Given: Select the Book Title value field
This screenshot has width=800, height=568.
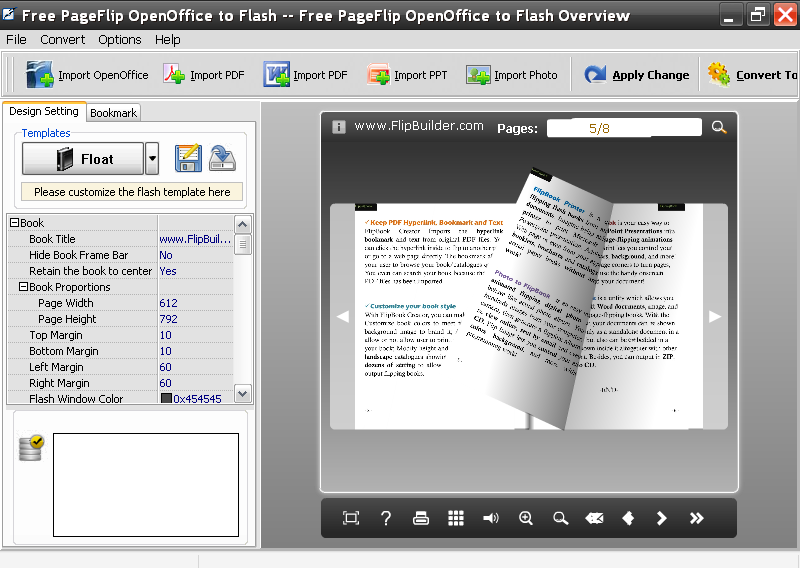Looking at the screenshot, I should tap(195, 239).
